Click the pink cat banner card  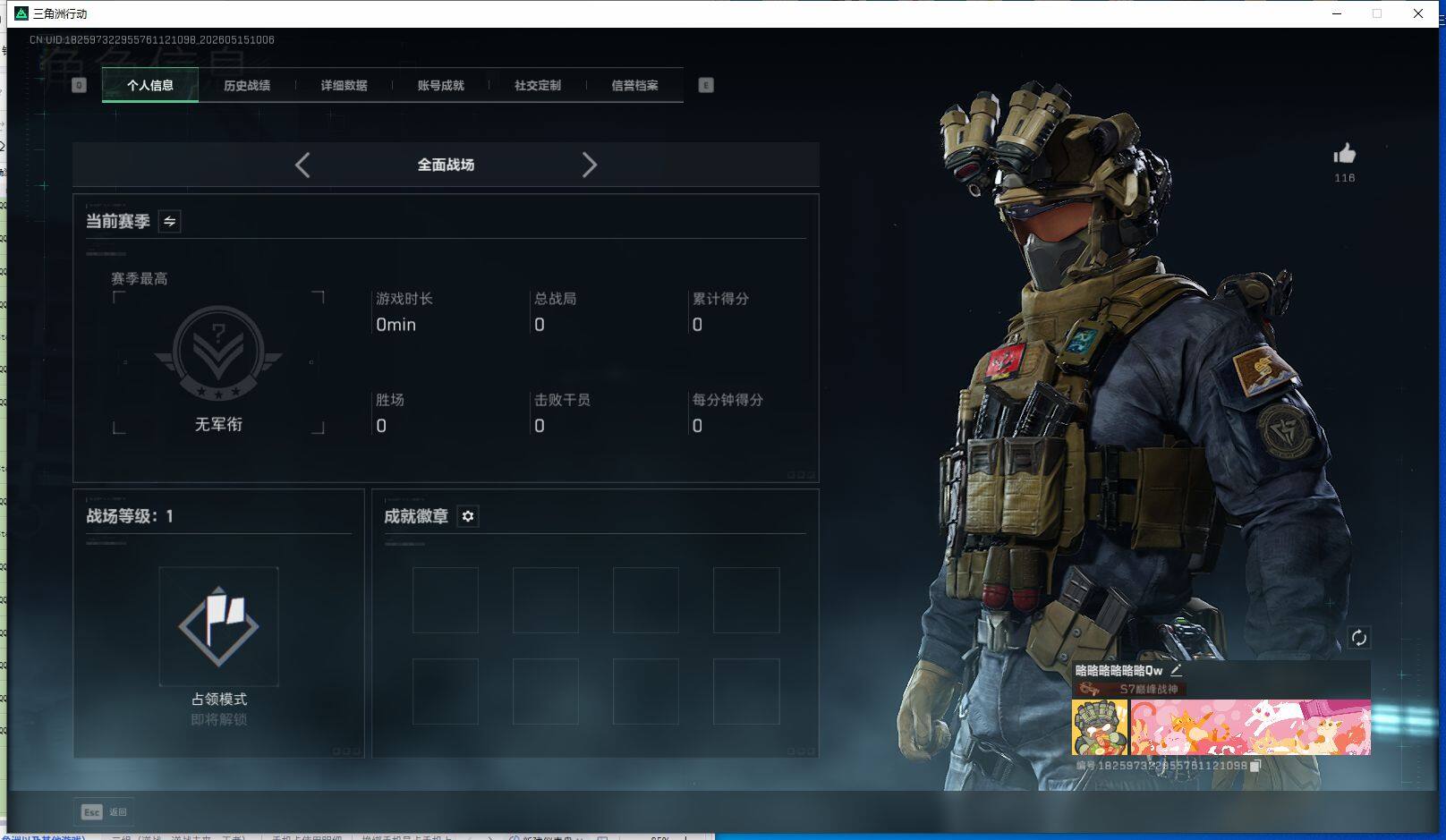coord(1250,727)
